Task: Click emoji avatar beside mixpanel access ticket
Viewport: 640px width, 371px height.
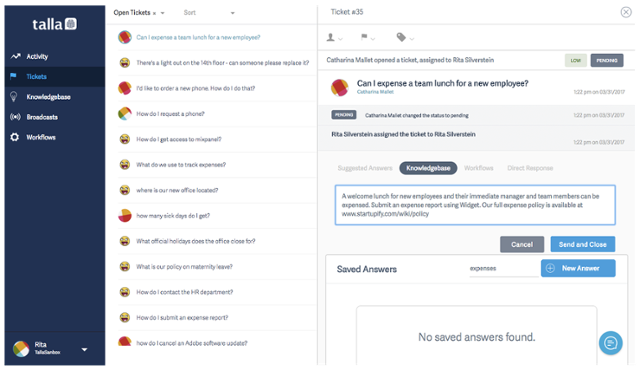Action: click(x=124, y=139)
